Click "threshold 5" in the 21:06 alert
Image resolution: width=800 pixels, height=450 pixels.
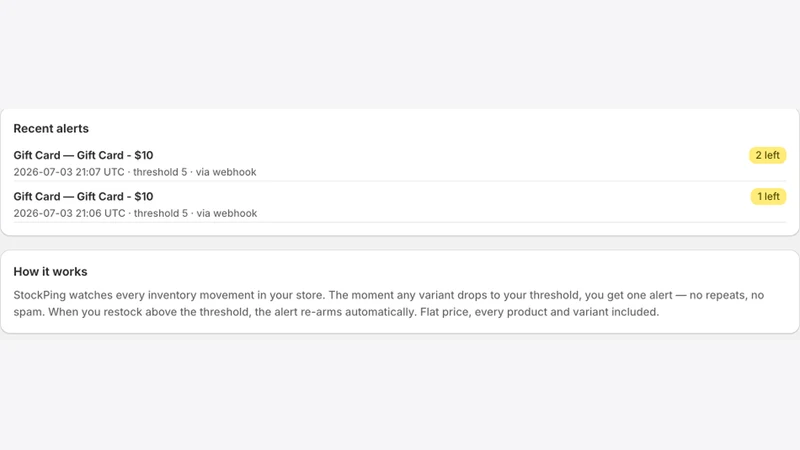coord(161,213)
